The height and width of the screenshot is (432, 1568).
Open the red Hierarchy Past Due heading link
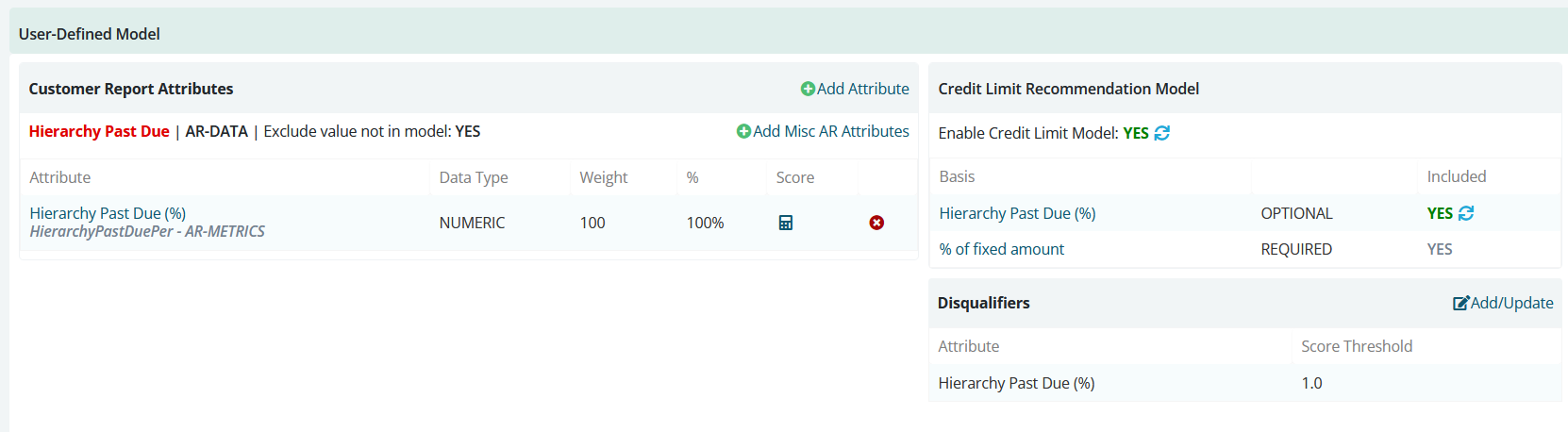click(99, 131)
